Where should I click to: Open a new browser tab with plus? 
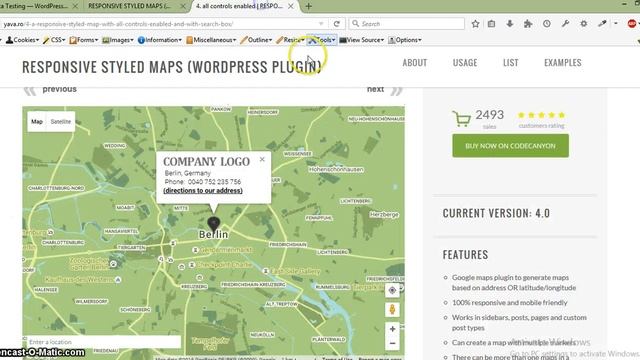click(309, 6)
